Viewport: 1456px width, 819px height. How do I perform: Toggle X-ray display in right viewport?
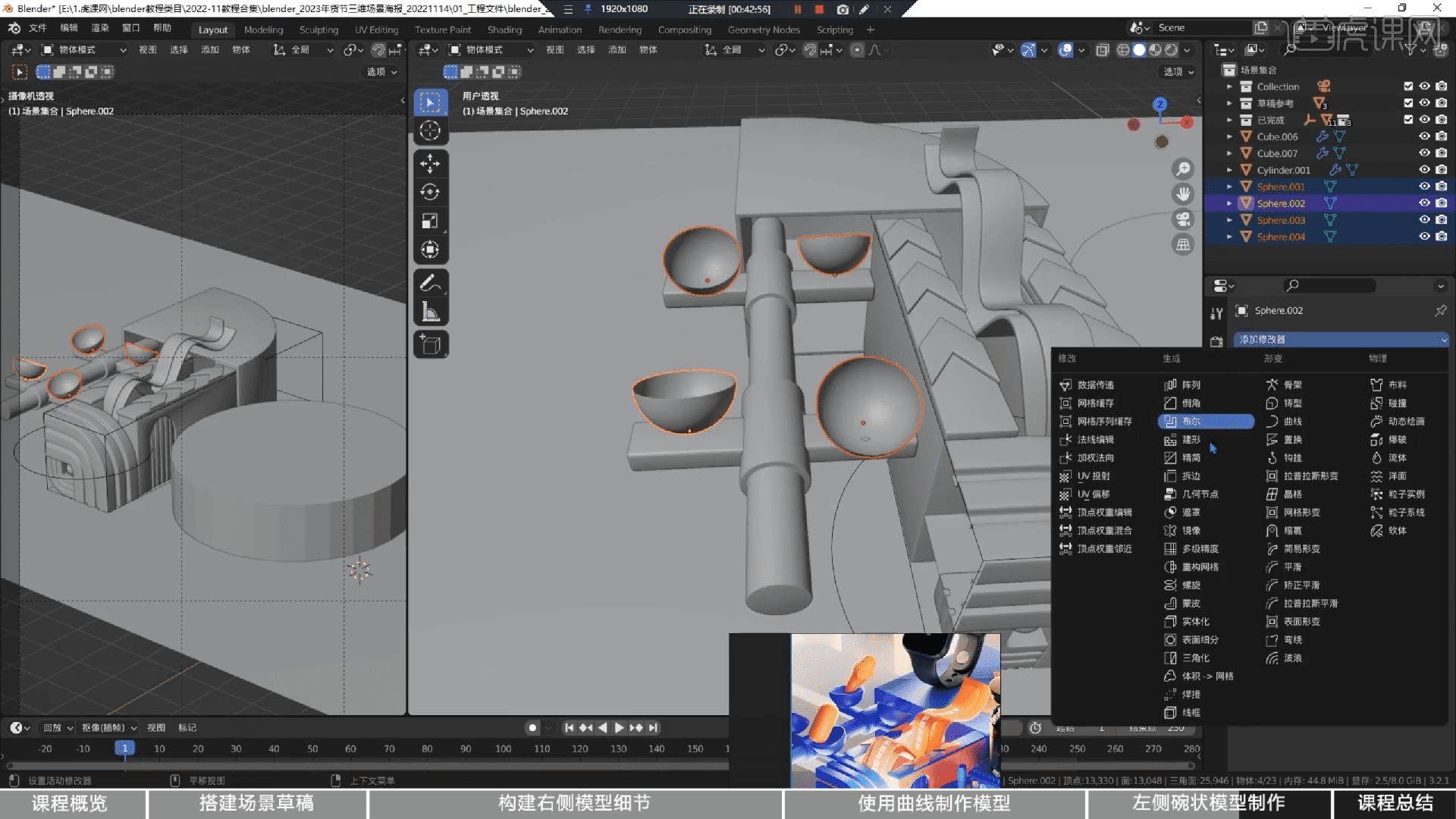(1103, 50)
